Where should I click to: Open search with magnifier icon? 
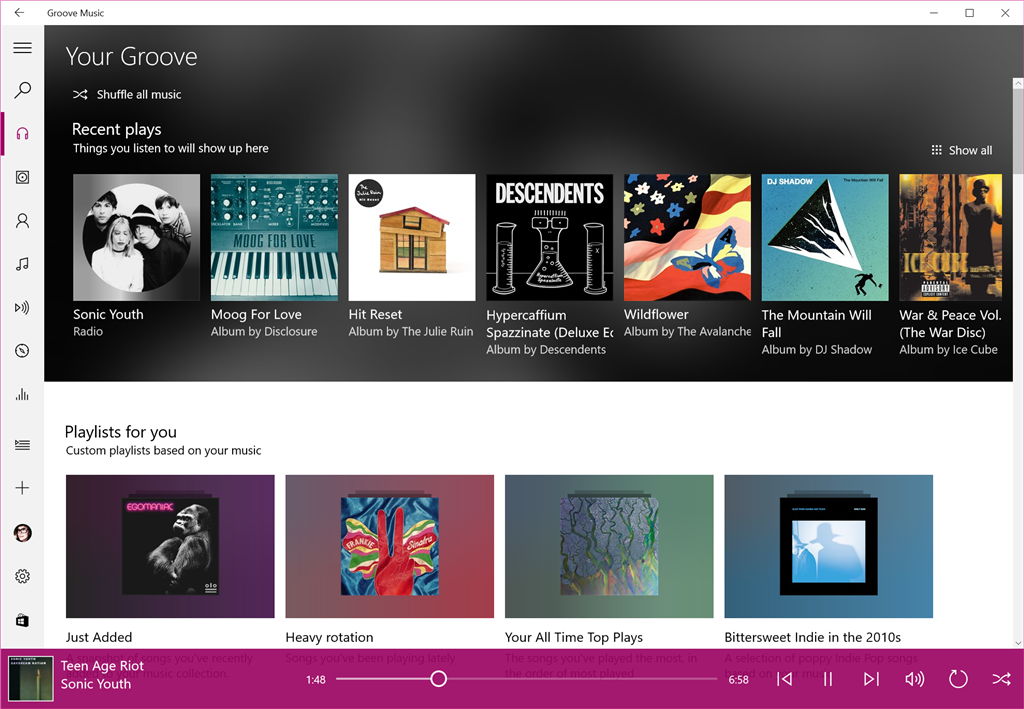22,90
